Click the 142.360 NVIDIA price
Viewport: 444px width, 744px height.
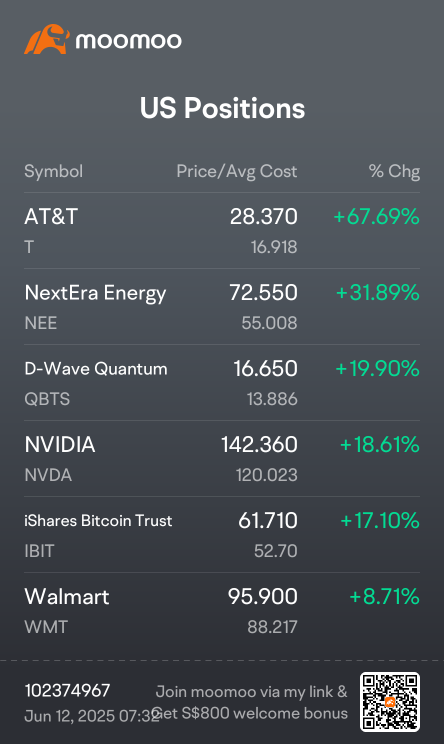pyautogui.click(x=259, y=445)
